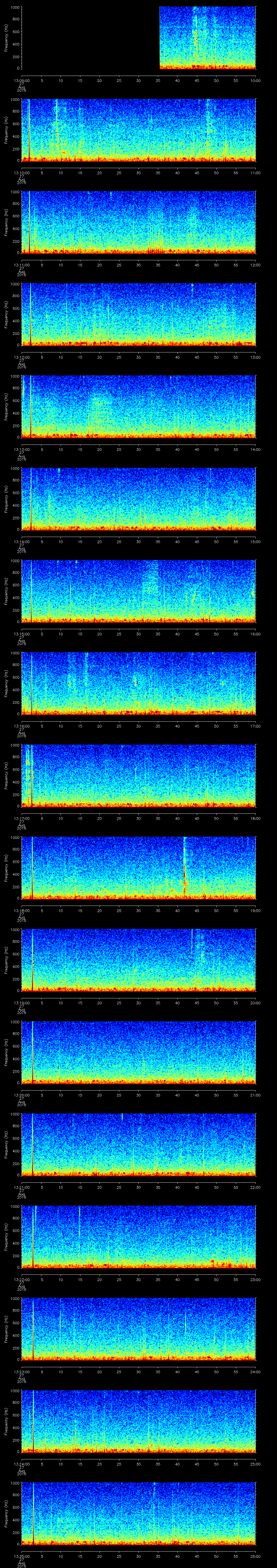Select the spectrogram panel starting at 13:15:00
The width and height of the screenshot is (277, 1568).
tap(139, 591)
